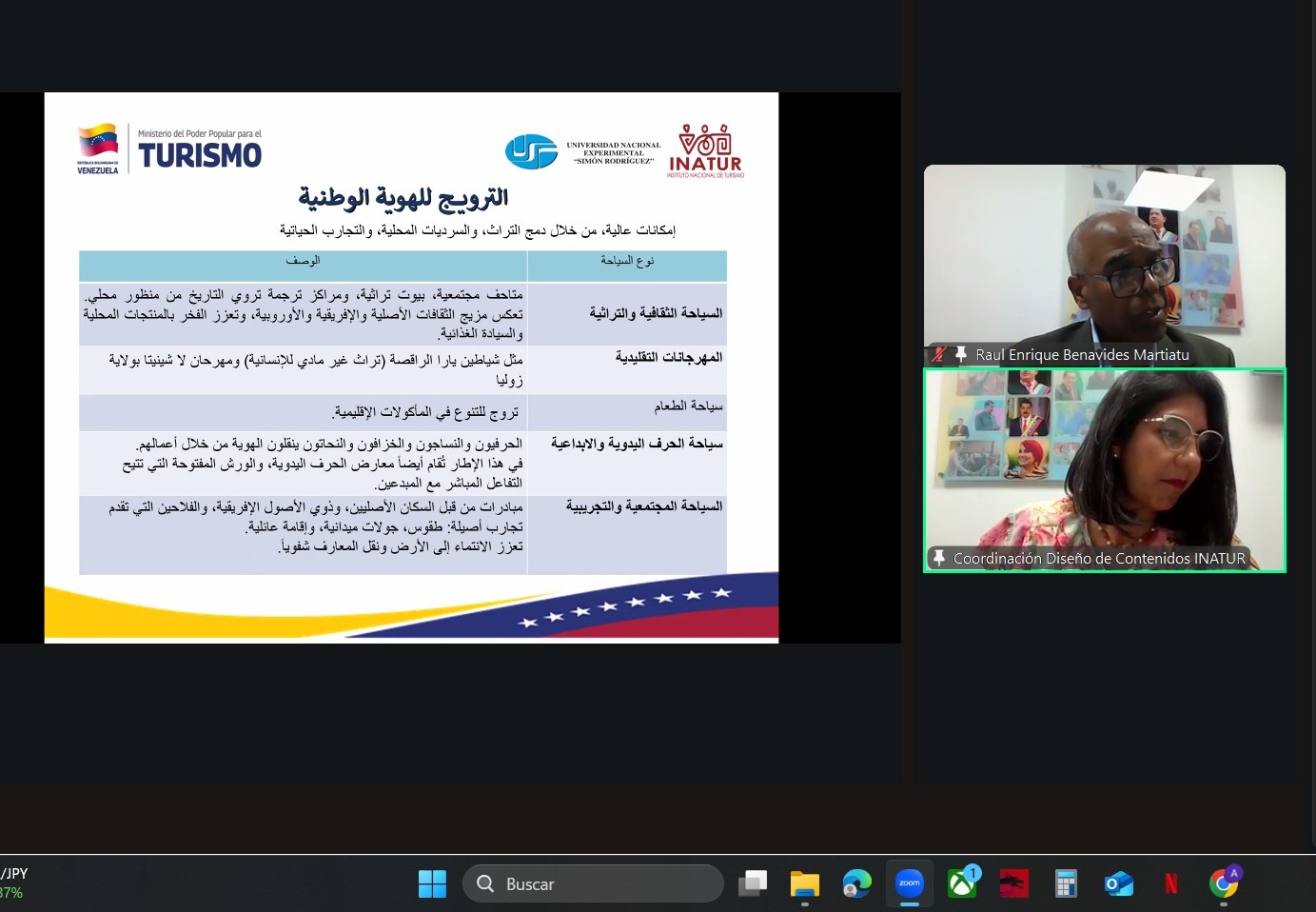Launch Netflix from the taskbar

coord(1170,884)
